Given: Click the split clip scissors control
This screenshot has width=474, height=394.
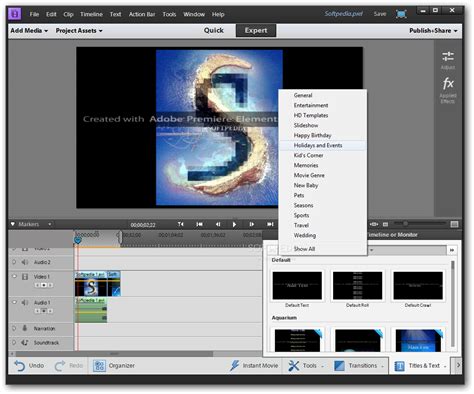Looking at the screenshot, I should (x=181, y=224).
